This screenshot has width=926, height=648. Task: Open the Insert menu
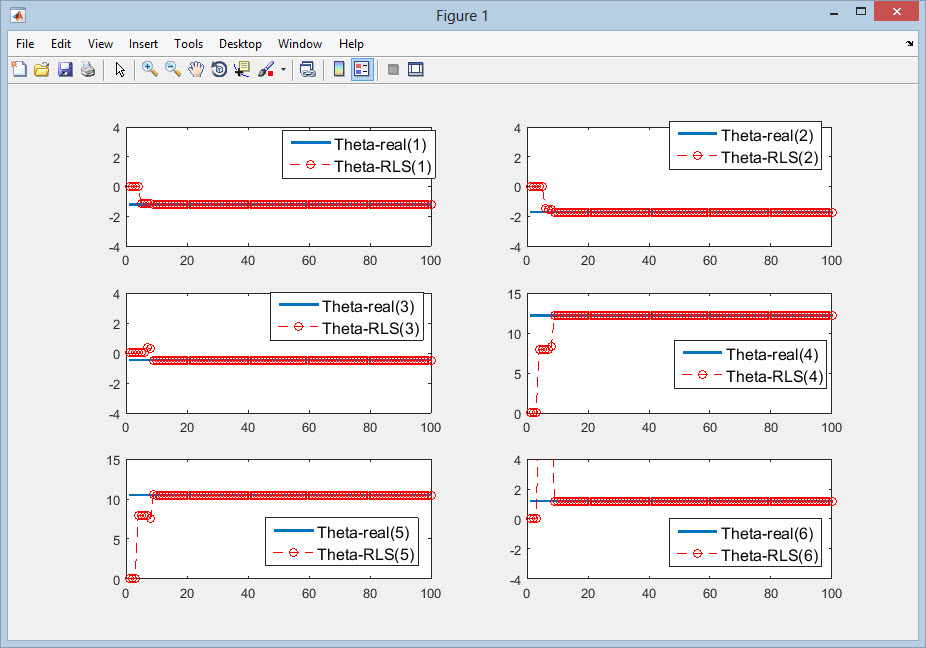143,44
